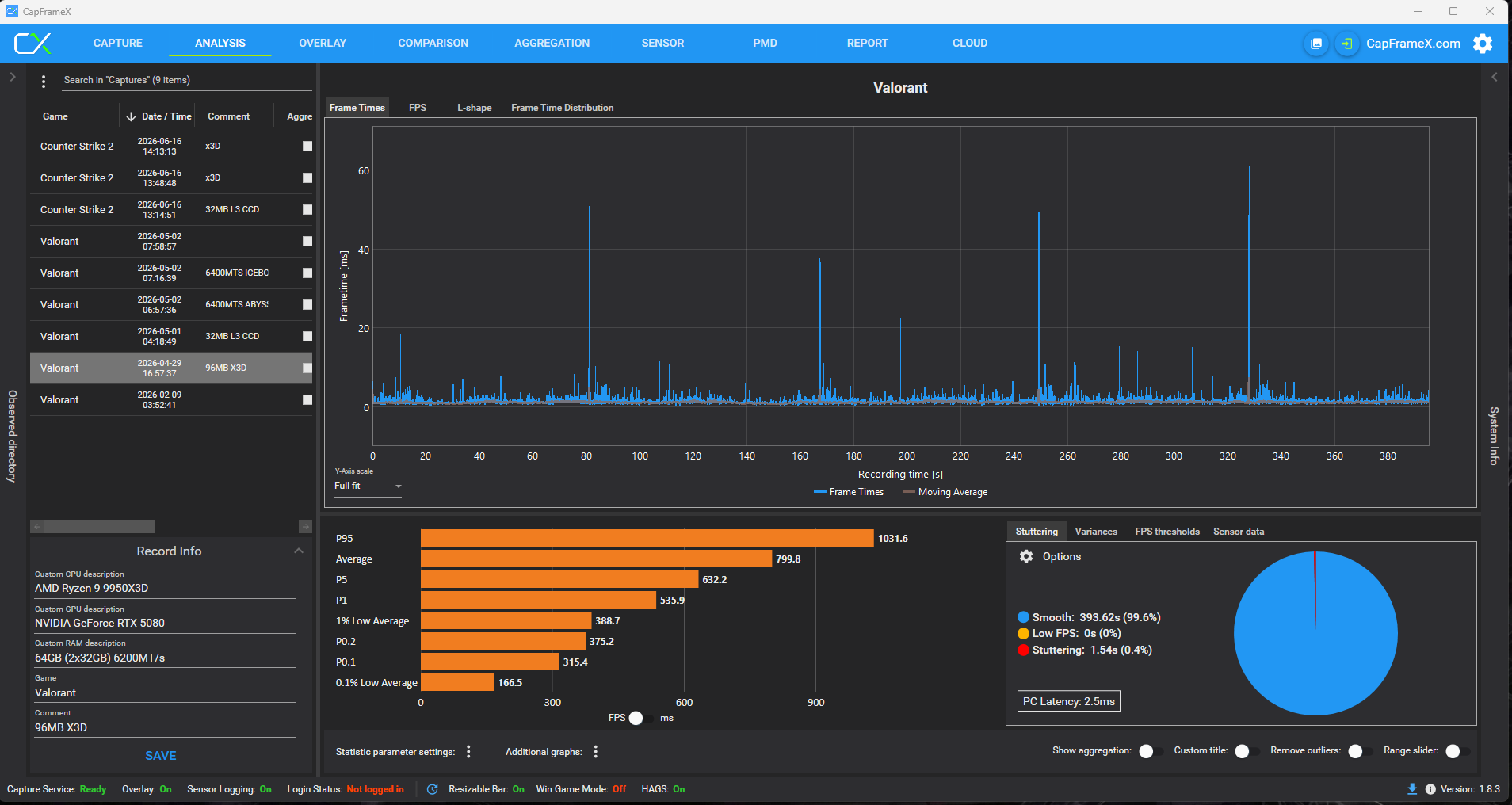Click the SAVE button in Record Info
This screenshot has height=805, width=1512.
click(x=161, y=756)
